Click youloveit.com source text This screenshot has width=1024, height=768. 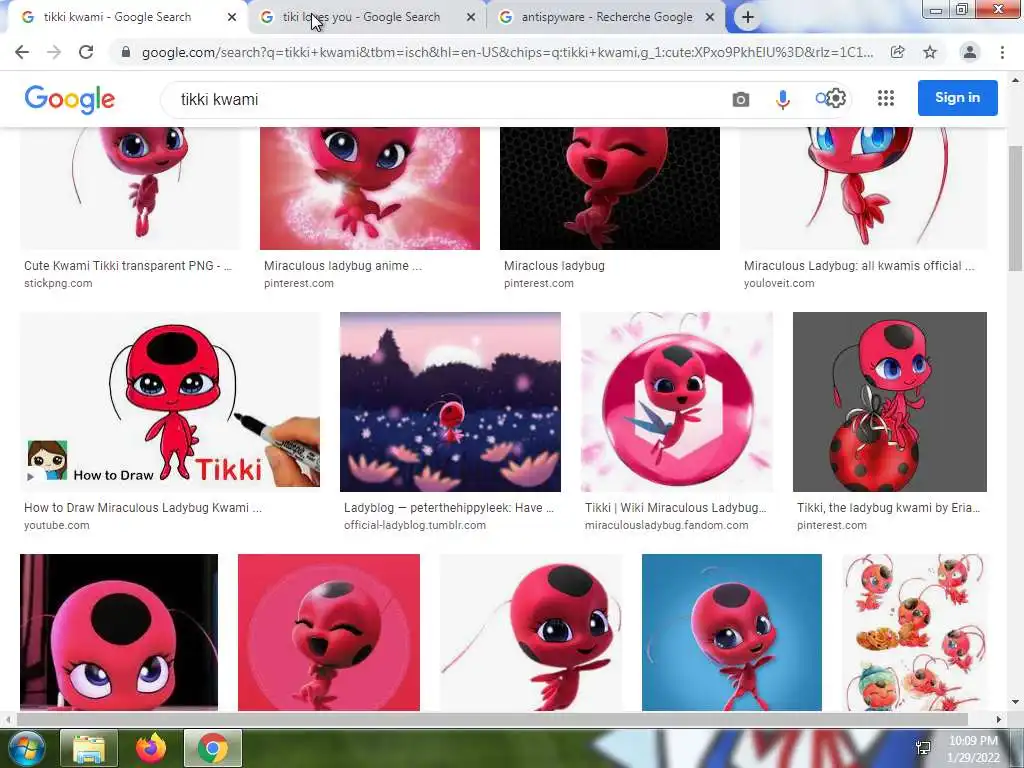coord(779,283)
